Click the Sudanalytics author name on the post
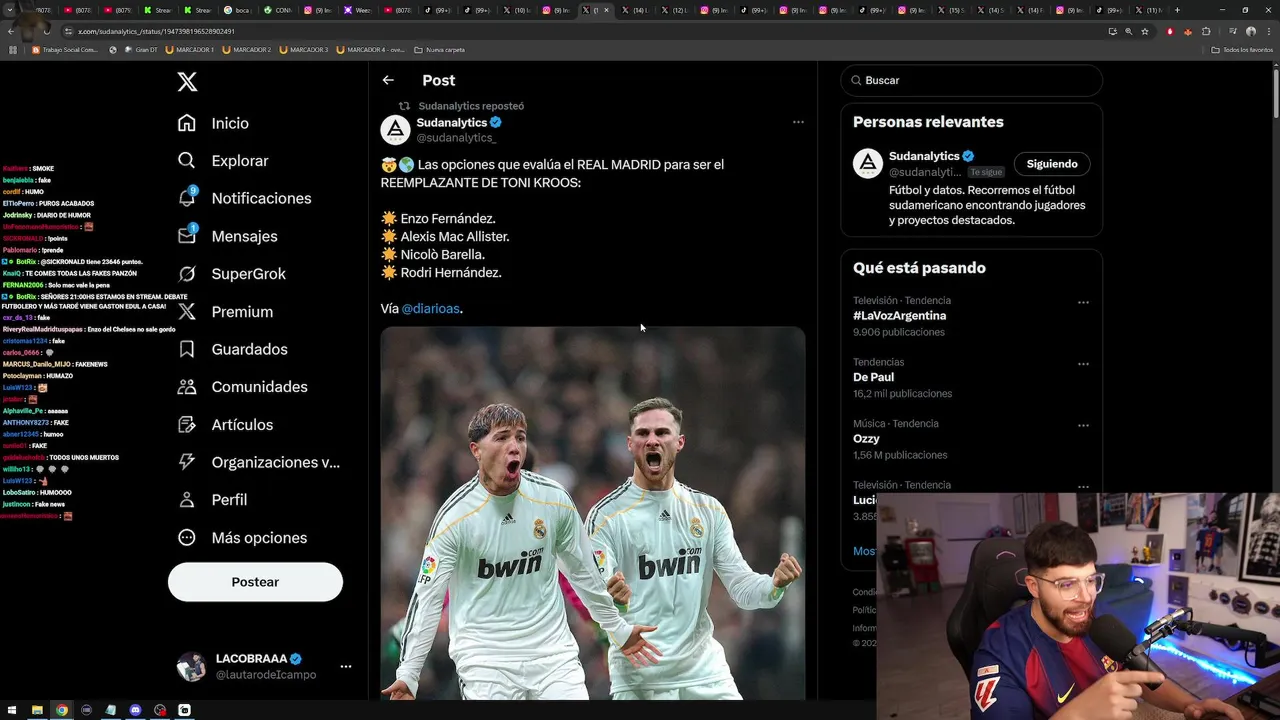Image resolution: width=1280 pixels, height=720 pixels. pos(452,122)
